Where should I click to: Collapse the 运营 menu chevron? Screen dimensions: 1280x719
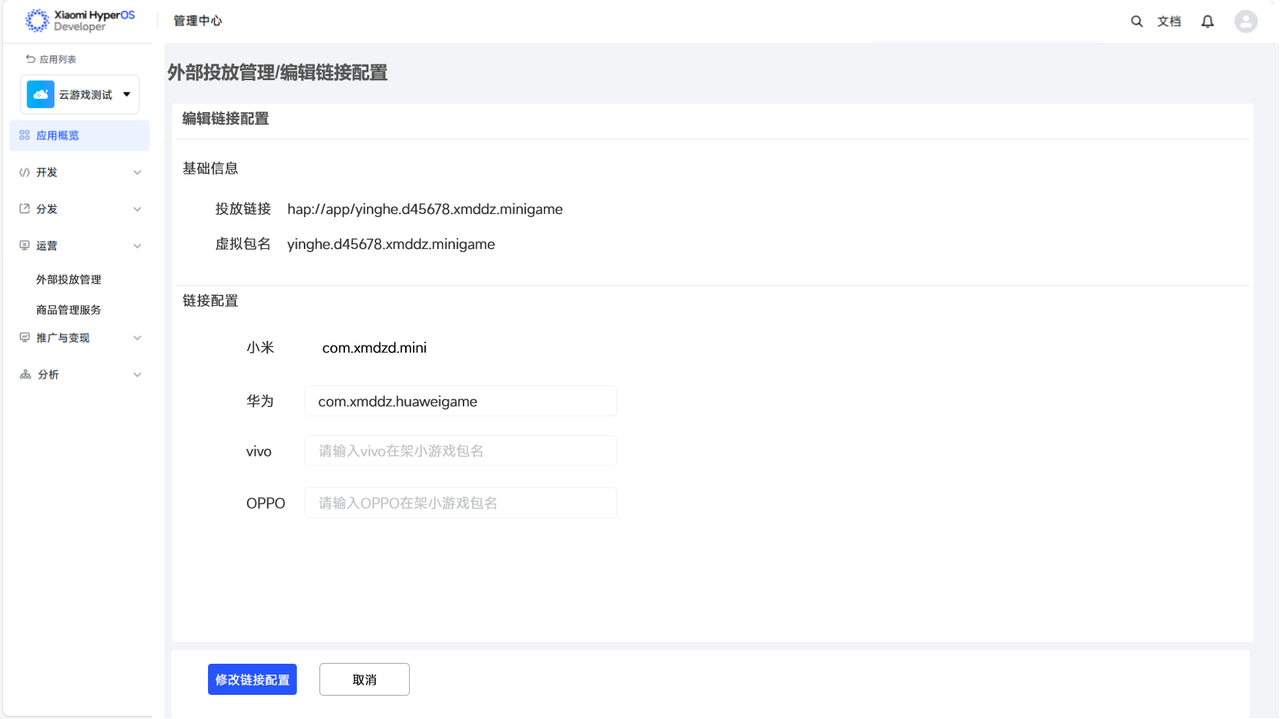137,246
